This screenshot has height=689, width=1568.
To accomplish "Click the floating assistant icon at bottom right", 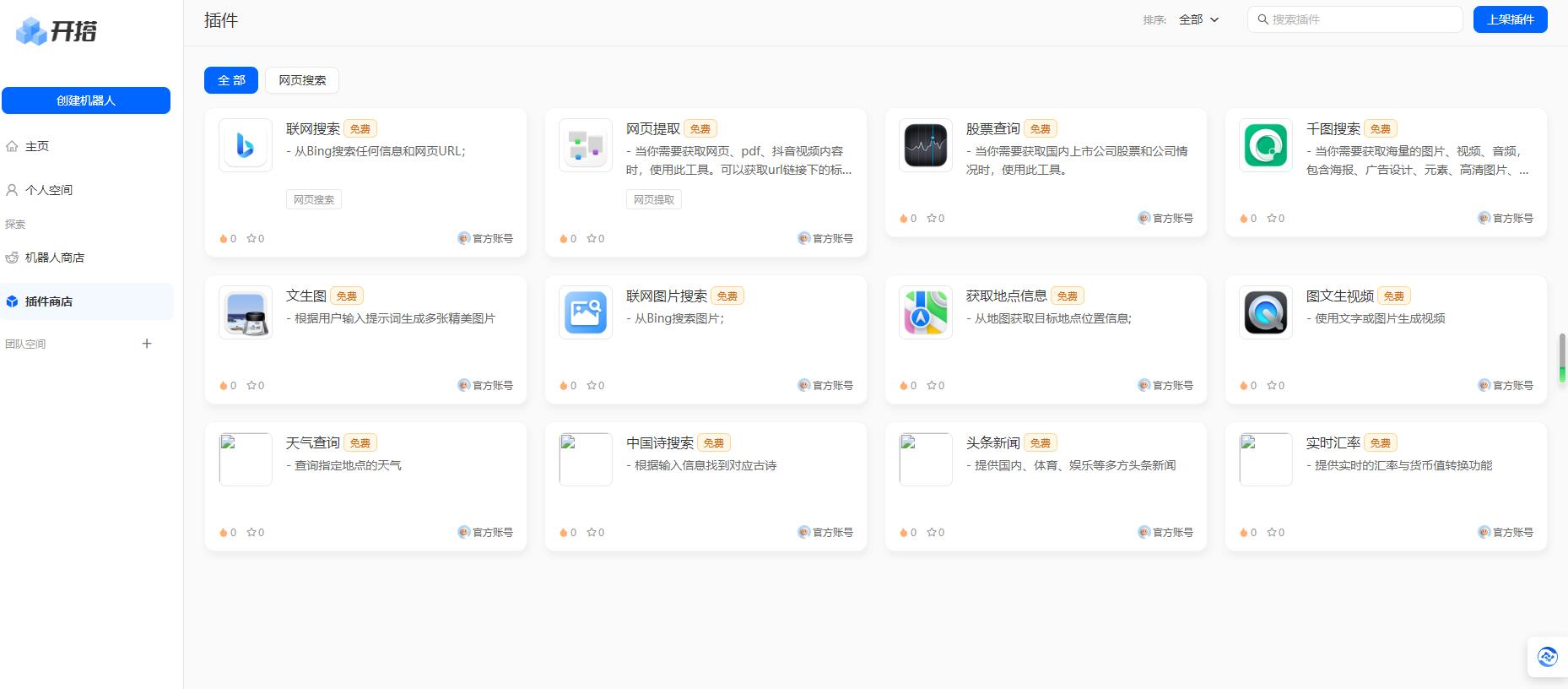I will [x=1547, y=657].
